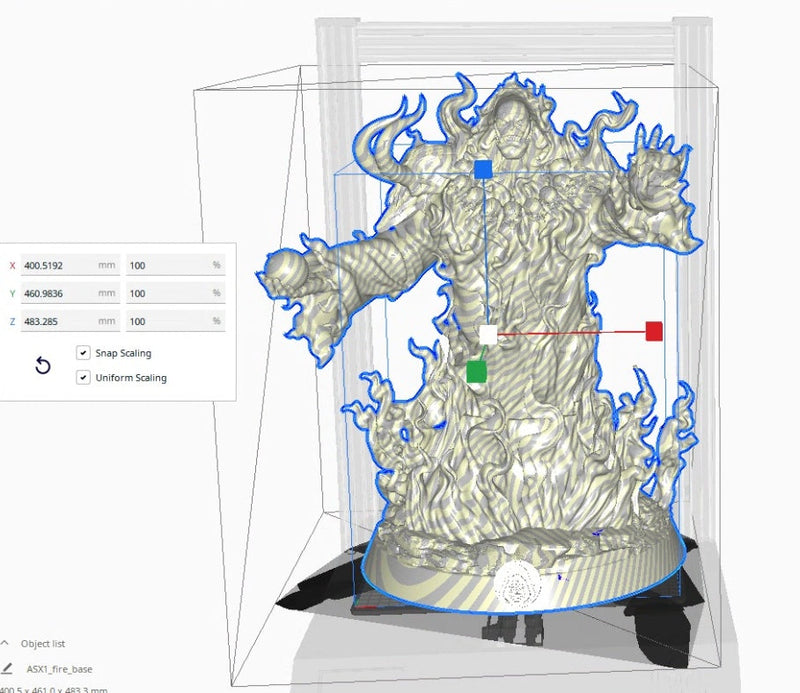Click the reset scale arrow icon

[x=43, y=366]
